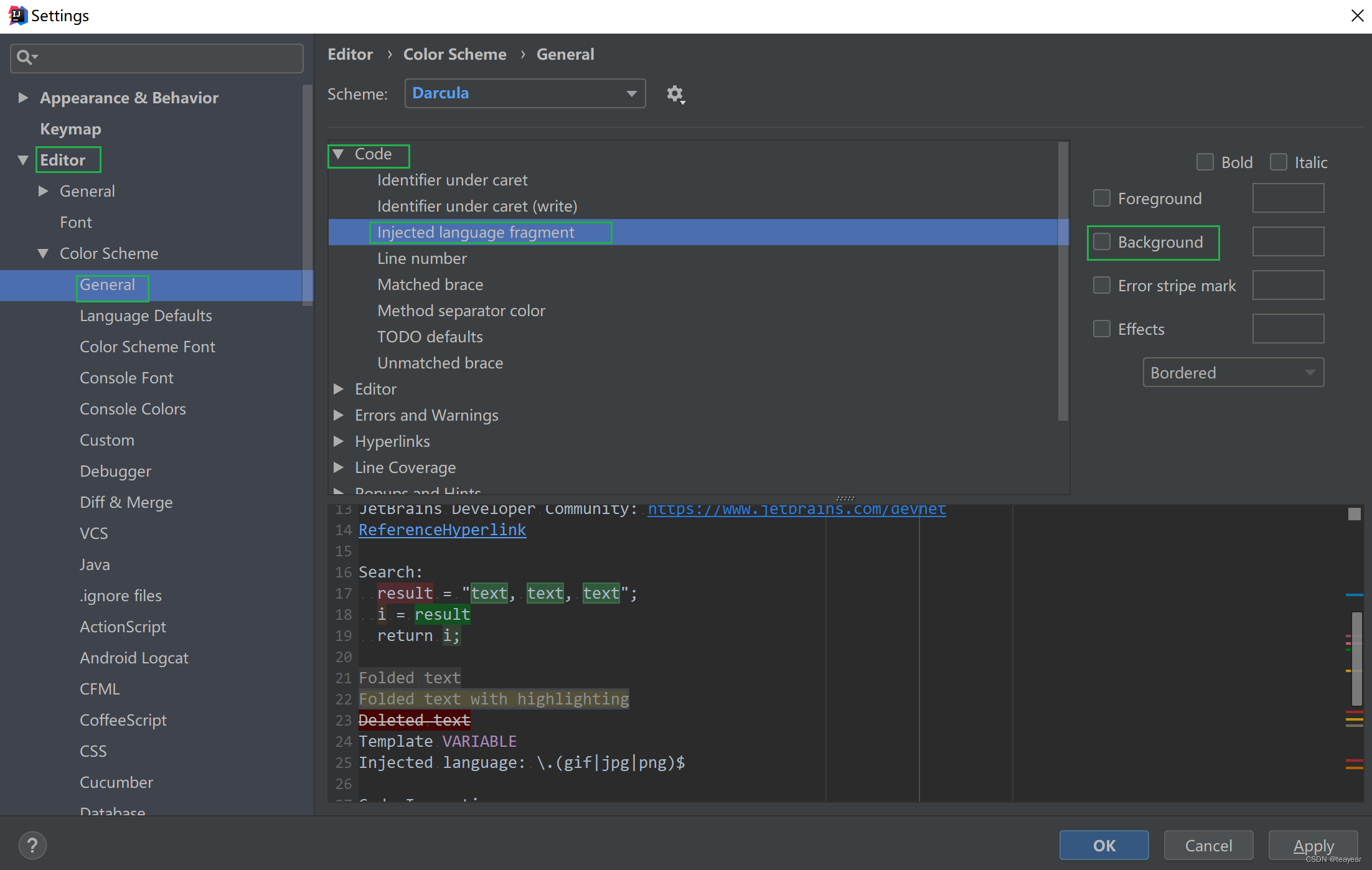Viewport: 1372px width, 870px height.
Task: Select Language Defaults settings
Action: coord(146,315)
